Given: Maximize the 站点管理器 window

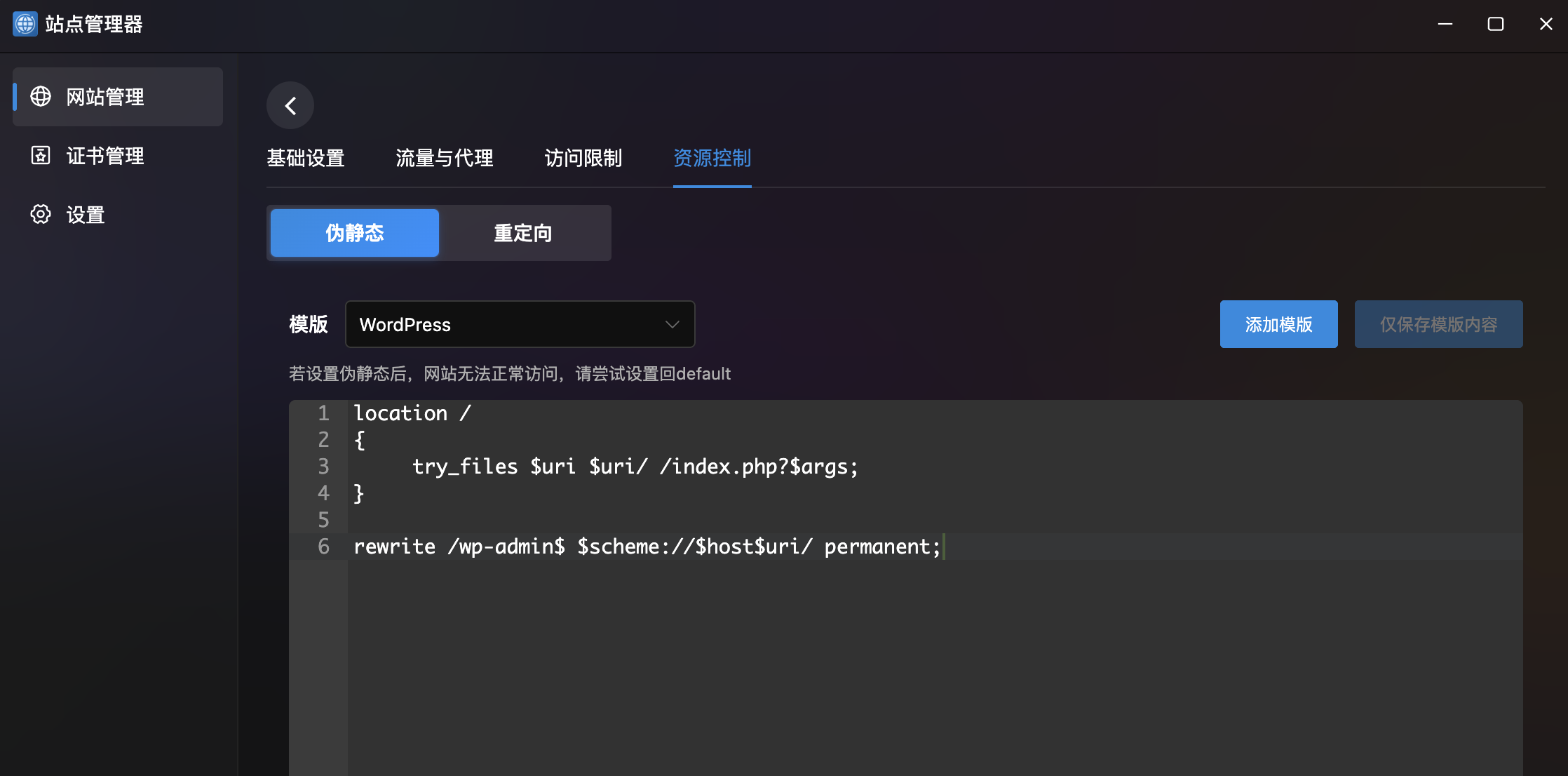Looking at the screenshot, I should (x=1496, y=24).
